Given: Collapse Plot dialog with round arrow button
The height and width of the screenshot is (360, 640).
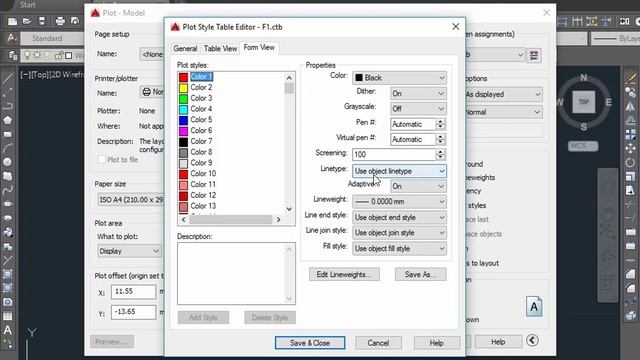Looking at the screenshot, I should pos(532,340).
